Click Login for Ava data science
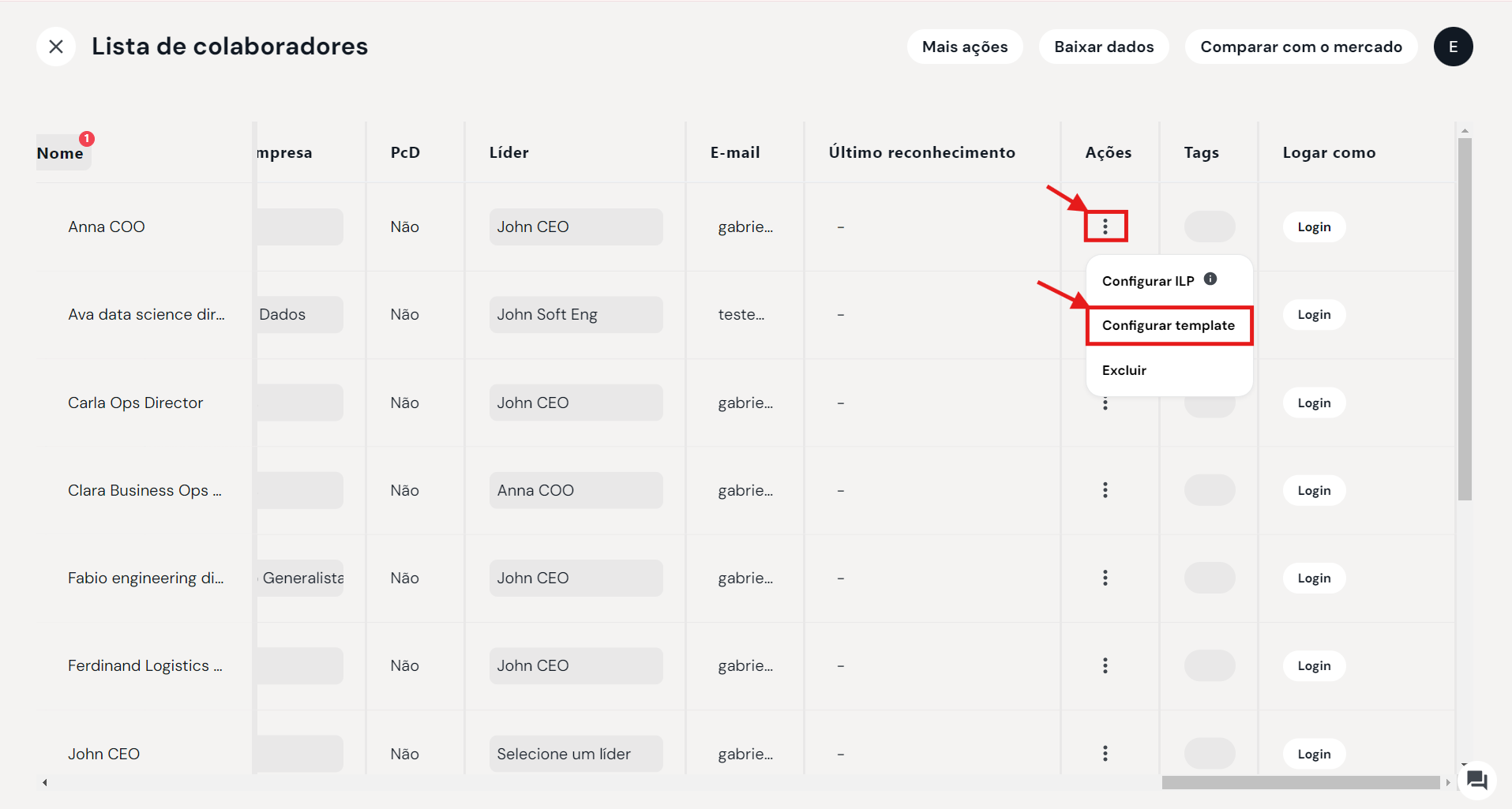 coord(1314,314)
